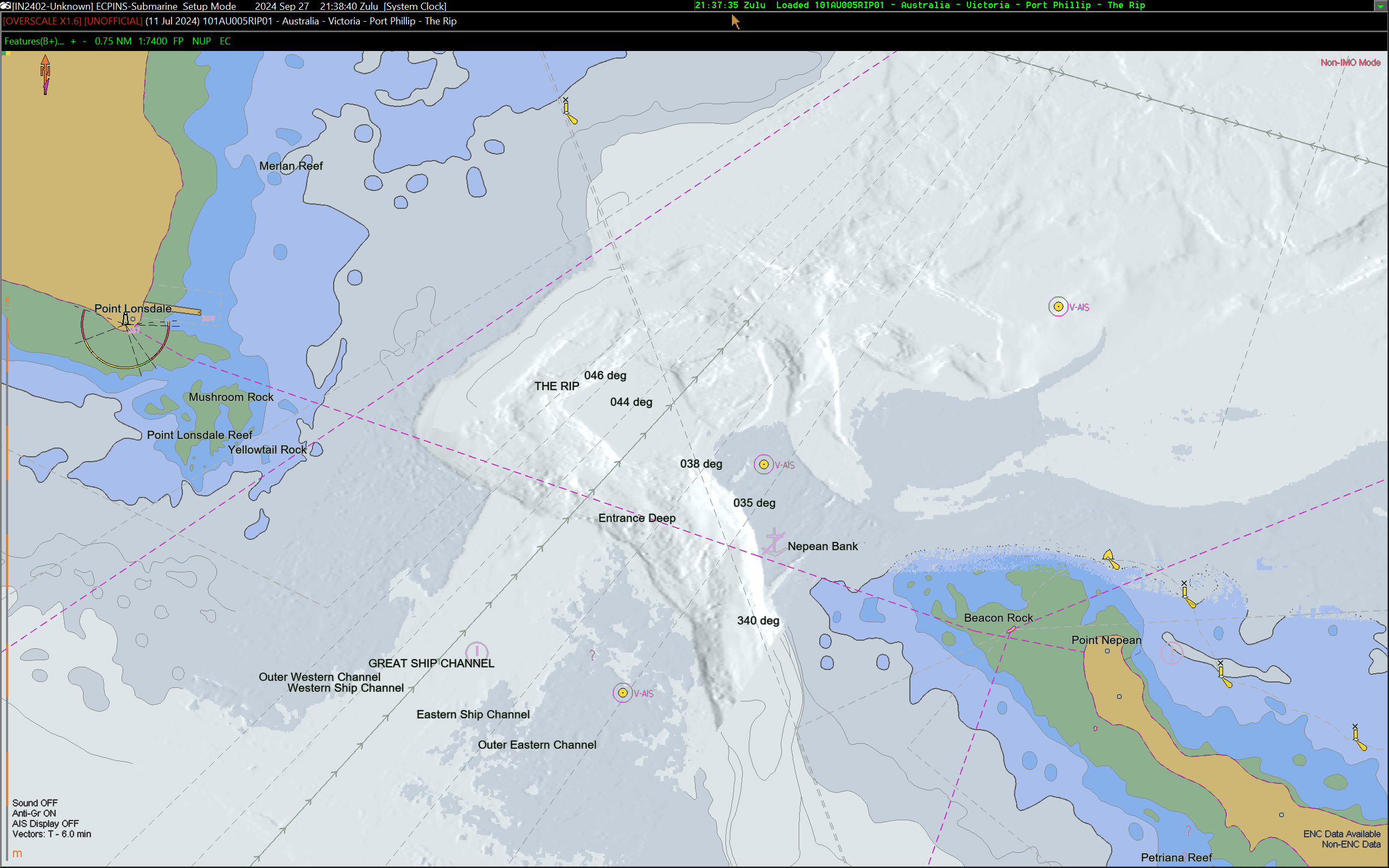
Task: Click the anchorage symbol by Nepean Bank
Action: click(774, 541)
